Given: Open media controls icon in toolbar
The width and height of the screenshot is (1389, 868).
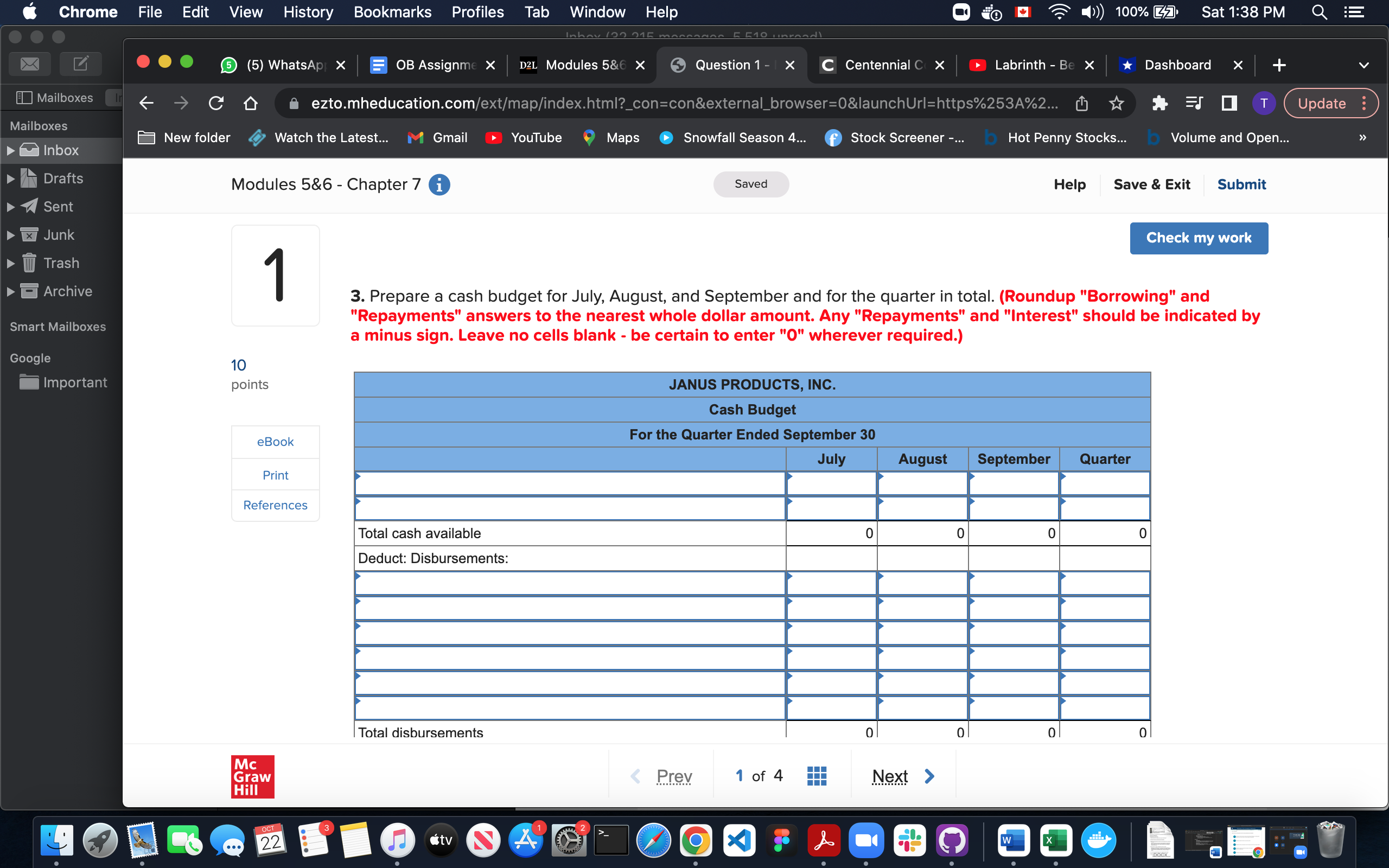Looking at the screenshot, I should coord(1194,103).
